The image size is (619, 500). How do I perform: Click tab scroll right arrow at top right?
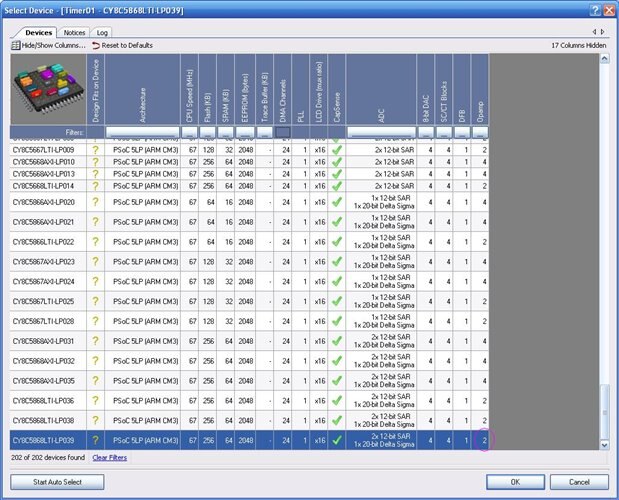click(604, 32)
